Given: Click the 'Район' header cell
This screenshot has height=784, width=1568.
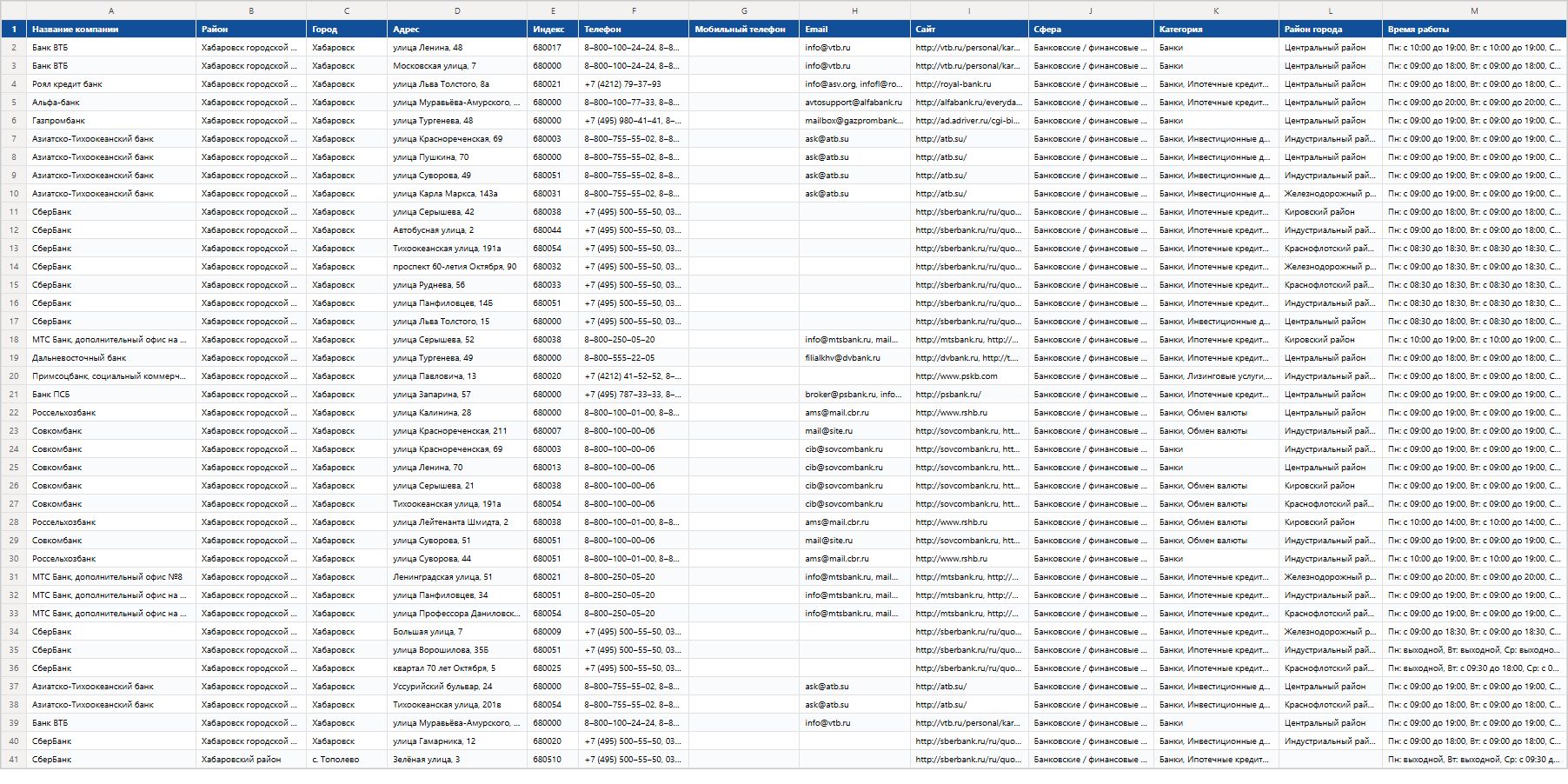Looking at the screenshot, I should [251, 30].
